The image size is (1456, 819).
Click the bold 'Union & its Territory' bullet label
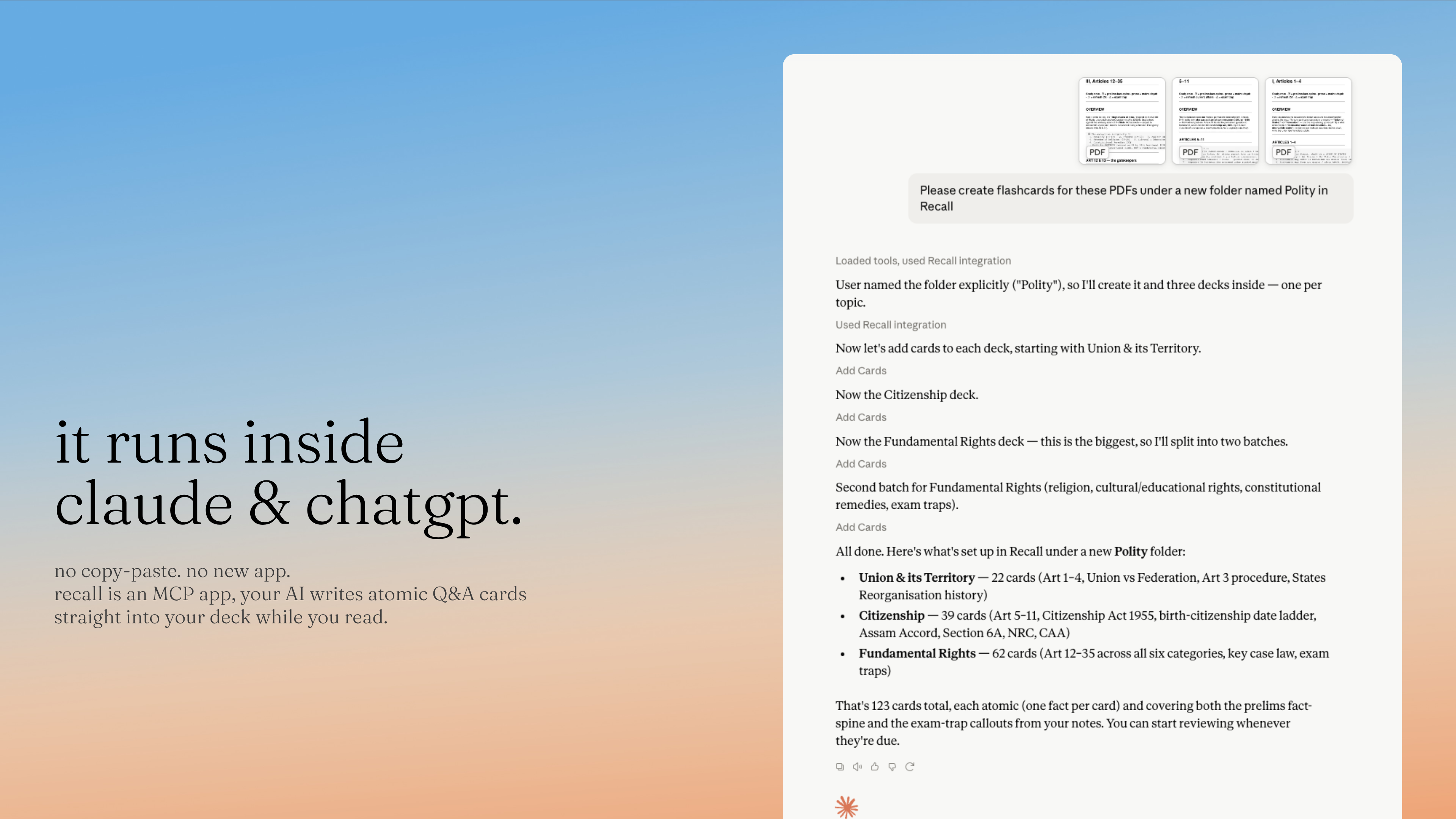tap(916, 577)
